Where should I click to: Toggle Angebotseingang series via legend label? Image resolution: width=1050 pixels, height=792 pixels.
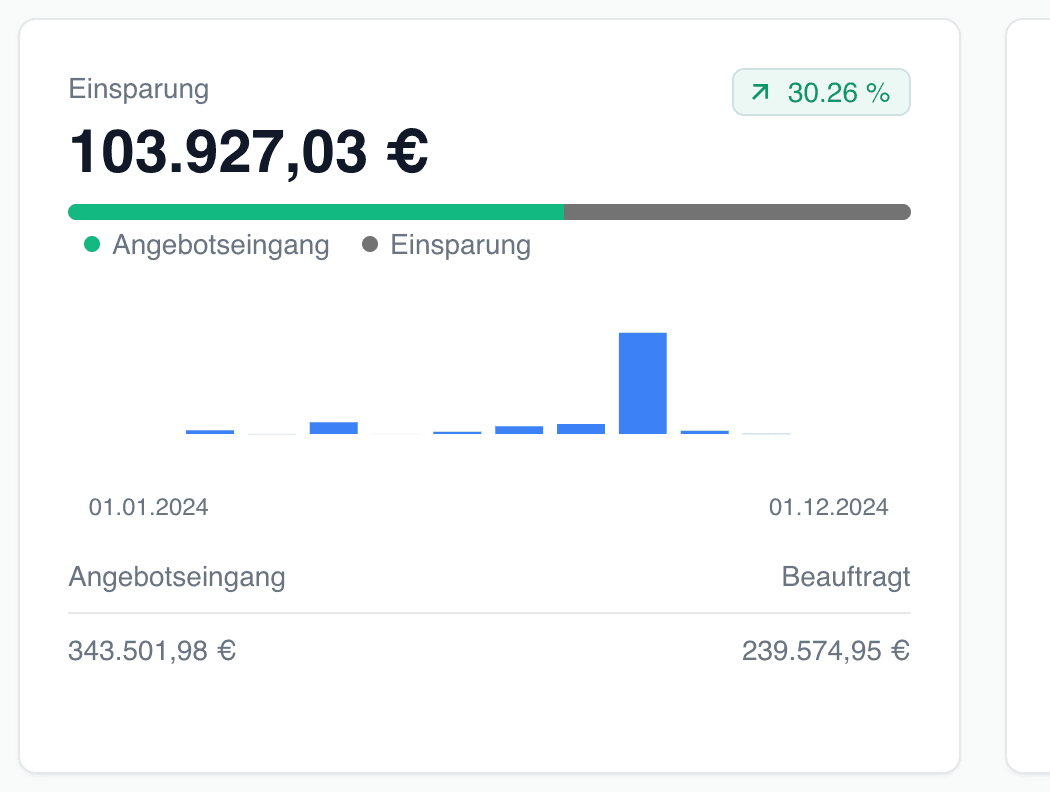220,245
